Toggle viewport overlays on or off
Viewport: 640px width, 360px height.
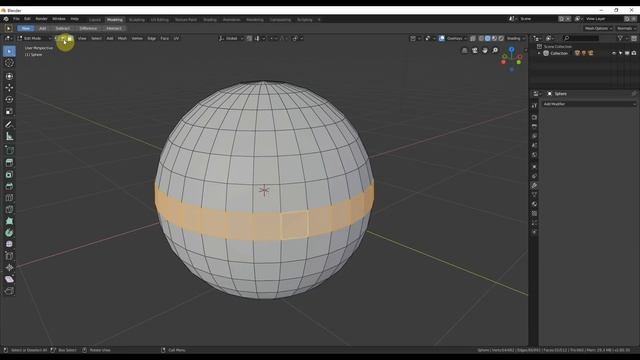click(442, 38)
